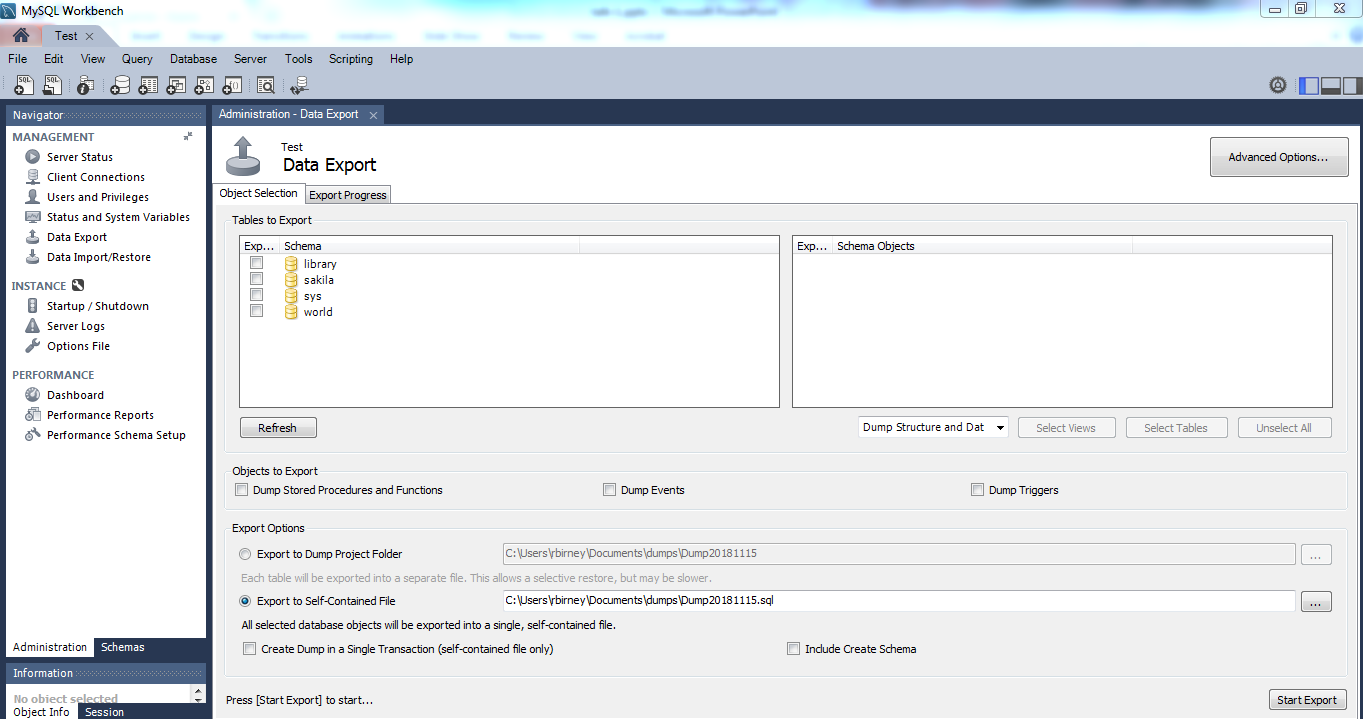Close the Administration - Data Export tab

pyautogui.click(x=373, y=115)
